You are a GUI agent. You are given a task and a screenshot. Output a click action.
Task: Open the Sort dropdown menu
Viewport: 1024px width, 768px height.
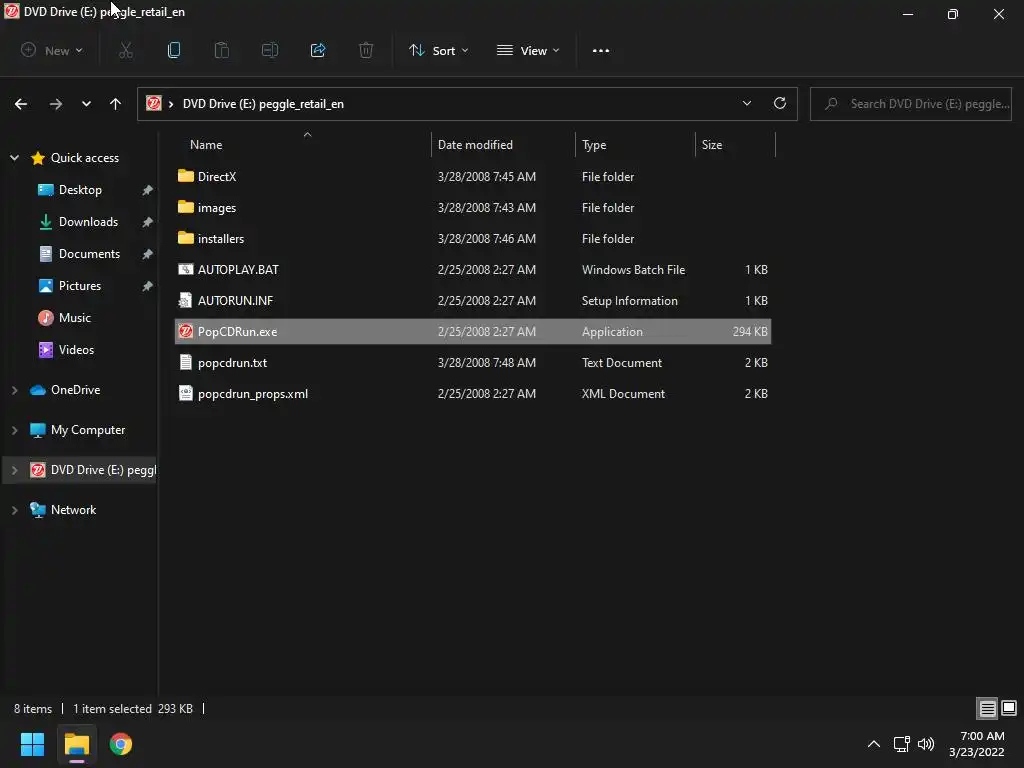(438, 50)
